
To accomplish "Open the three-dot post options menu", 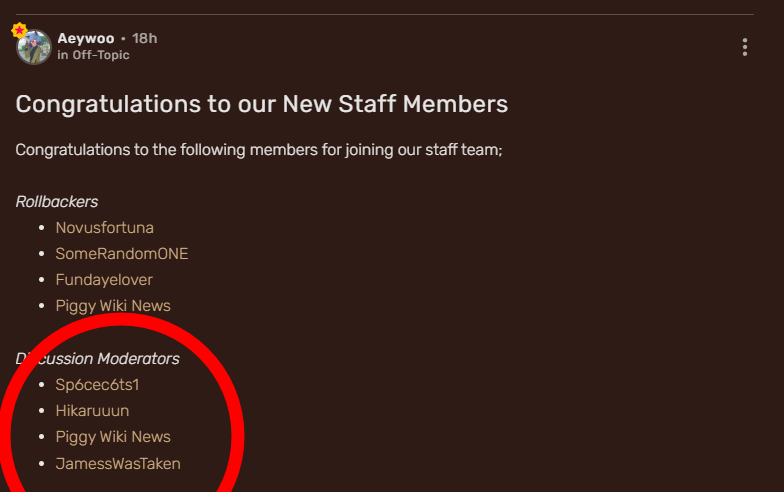I will [x=745, y=47].
